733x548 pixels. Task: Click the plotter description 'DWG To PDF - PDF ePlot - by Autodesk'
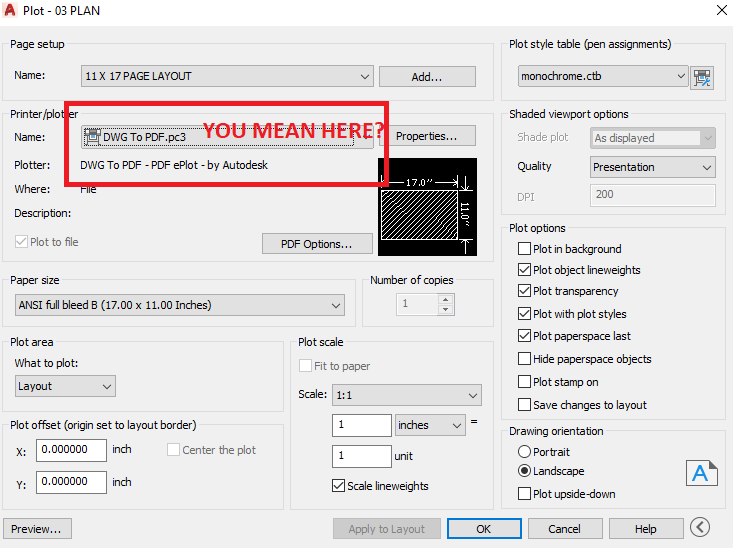[174, 165]
